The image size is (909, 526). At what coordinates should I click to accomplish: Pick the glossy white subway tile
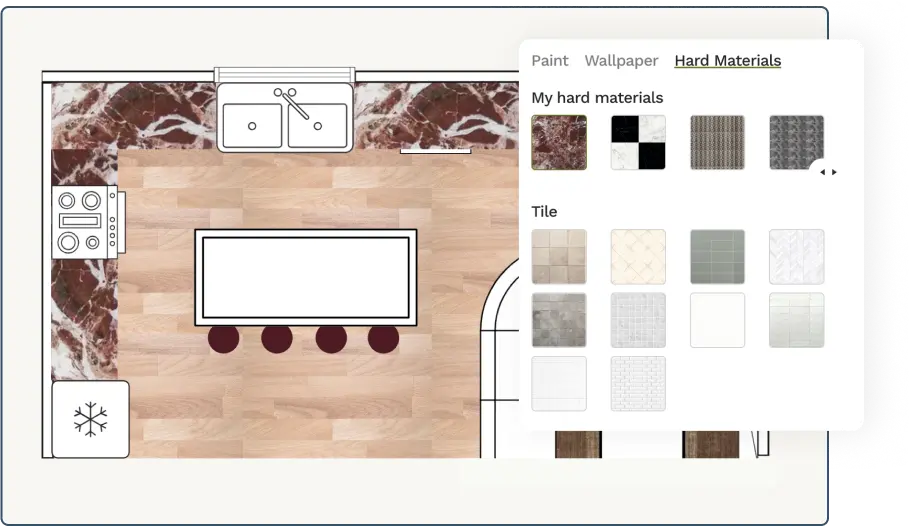(x=796, y=320)
